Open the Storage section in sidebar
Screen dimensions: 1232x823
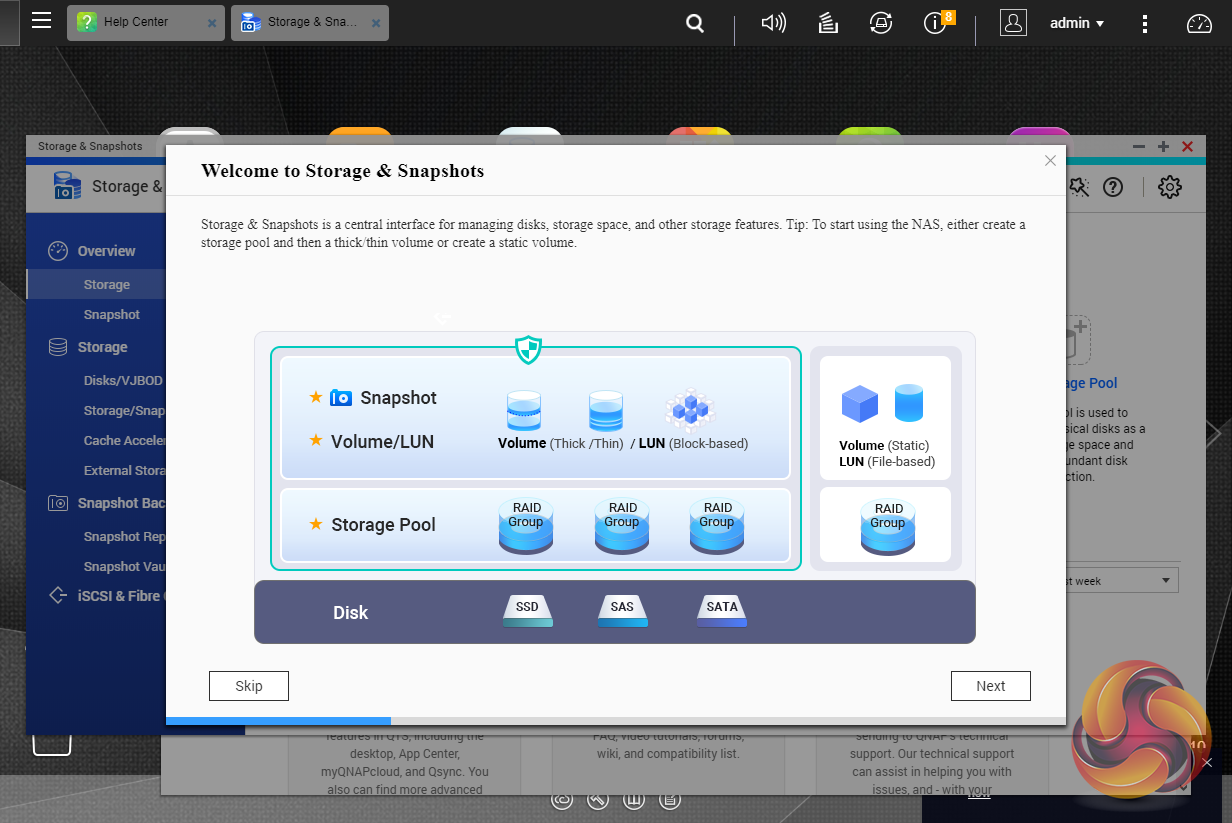point(103,347)
